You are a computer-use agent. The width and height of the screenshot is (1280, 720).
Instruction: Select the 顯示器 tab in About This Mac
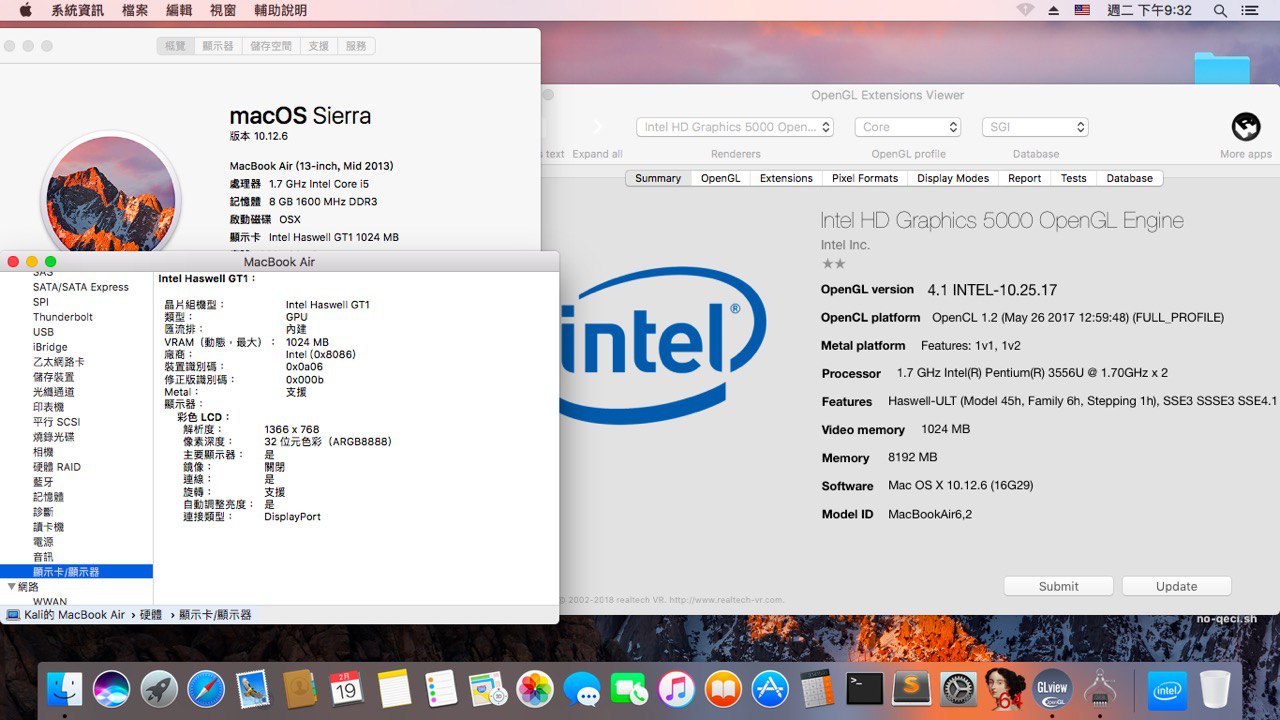217,46
